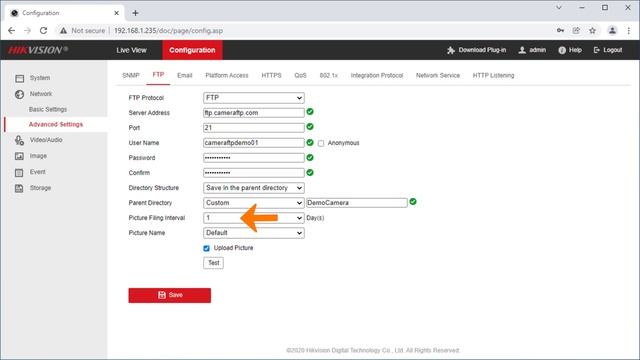The width and height of the screenshot is (640, 360).
Task: Bookmark the page with the star icon
Action: pyautogui.click(x=592, y=31)
